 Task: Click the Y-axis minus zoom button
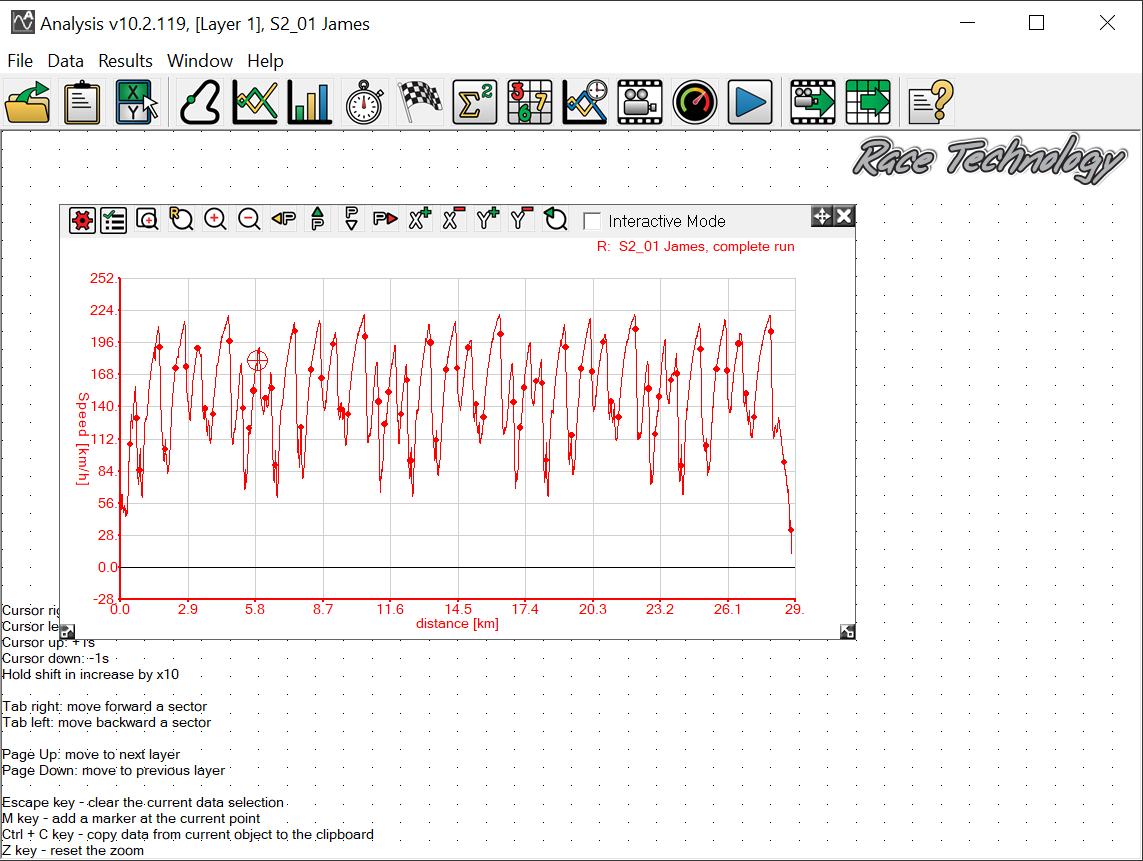[x=521, y=220]
